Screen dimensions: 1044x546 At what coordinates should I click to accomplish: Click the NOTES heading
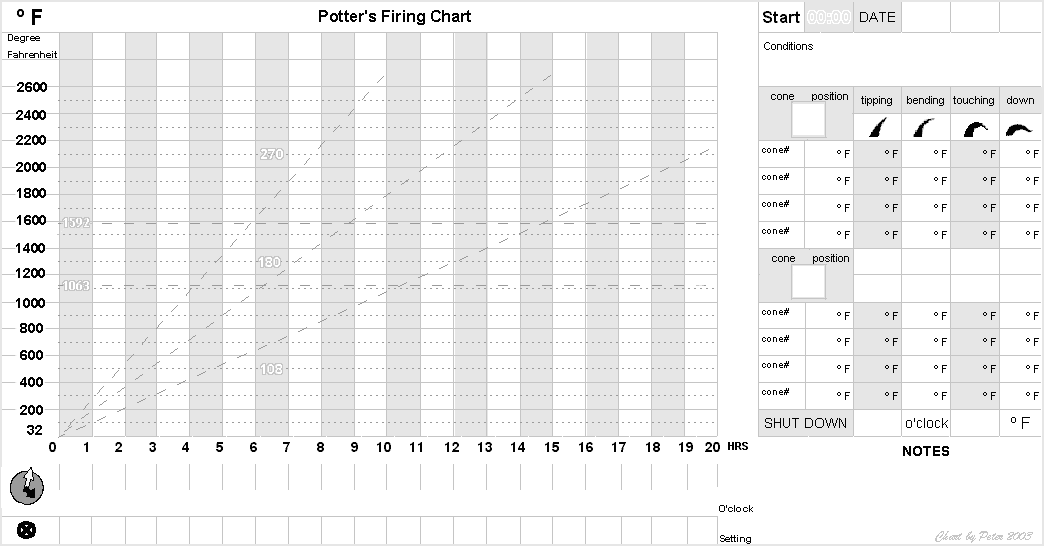tap(925, 451)
